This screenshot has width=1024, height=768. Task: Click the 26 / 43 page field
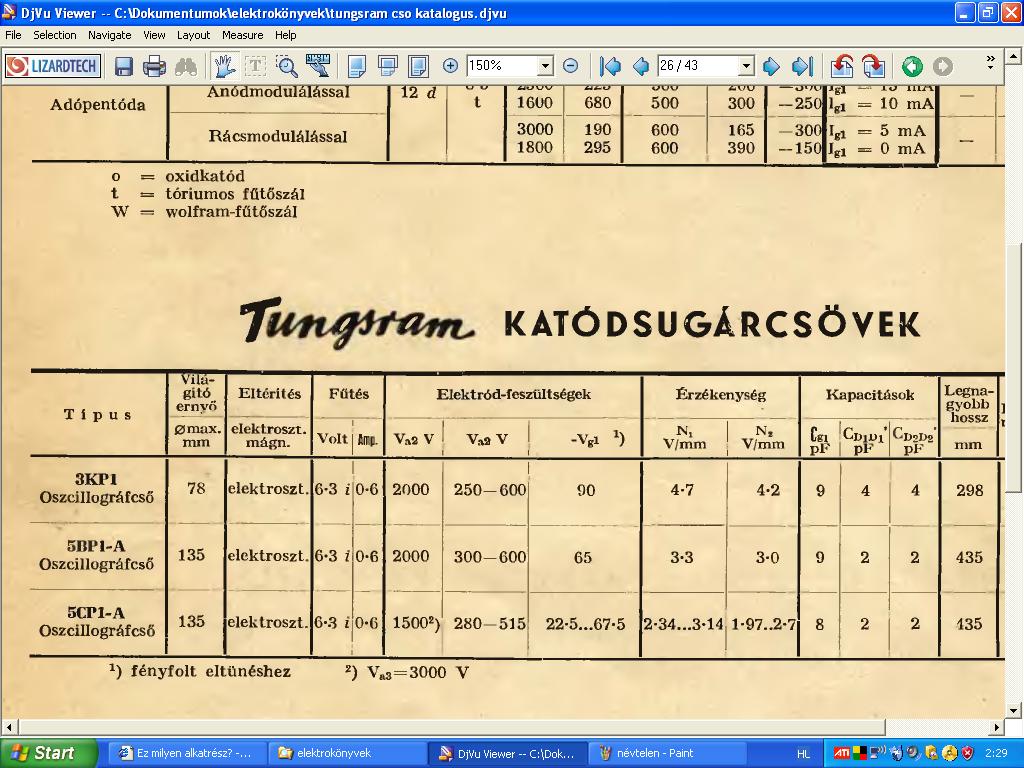click(698, 66)
